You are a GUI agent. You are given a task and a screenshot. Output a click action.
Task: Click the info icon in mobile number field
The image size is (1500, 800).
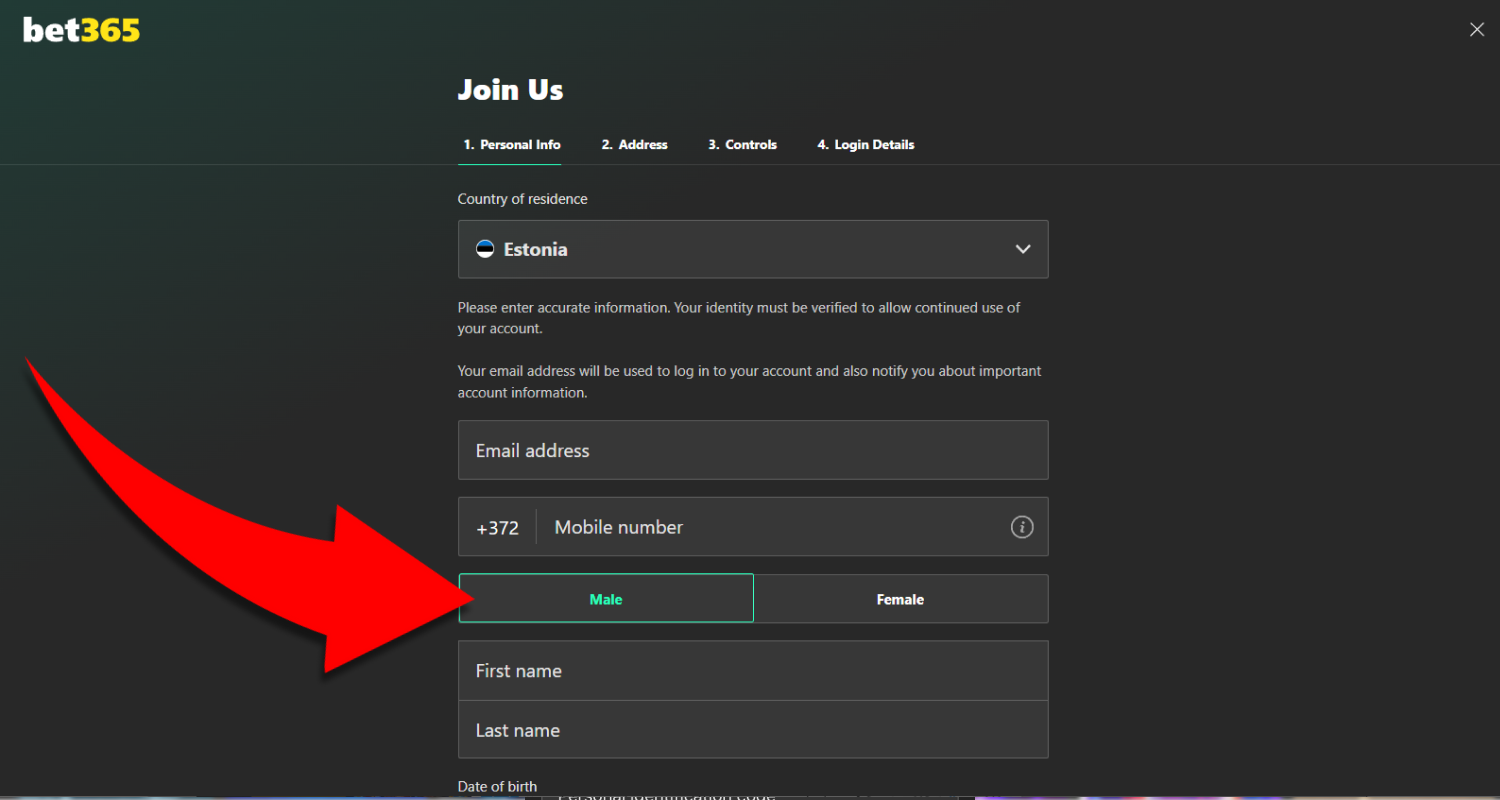[x=1021, y=527]
